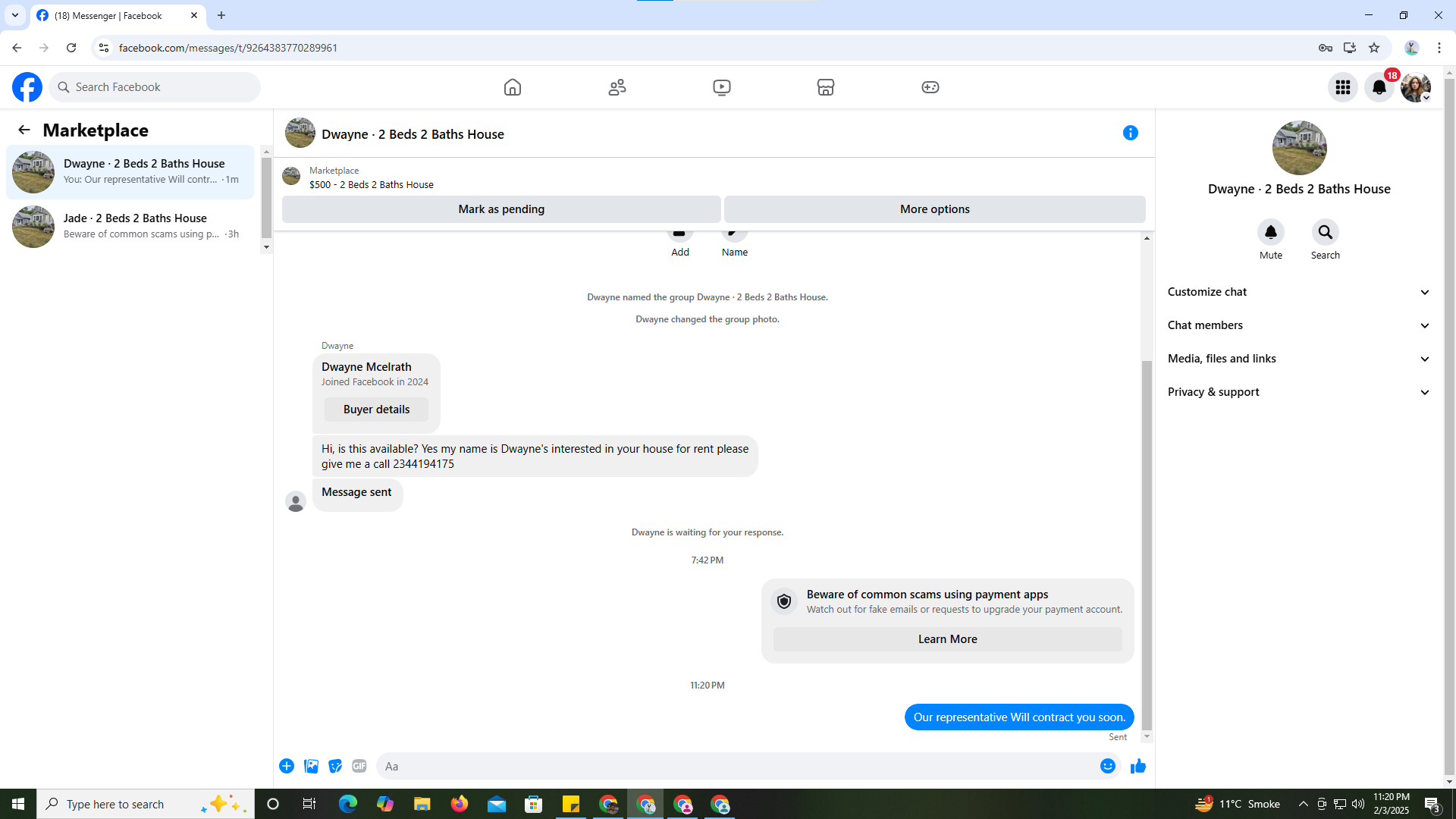Image resolution: width=1456 pixels, height=819 pixels.
Task: Show hidden system tray icons
Action: click(x=1303, y=804)
